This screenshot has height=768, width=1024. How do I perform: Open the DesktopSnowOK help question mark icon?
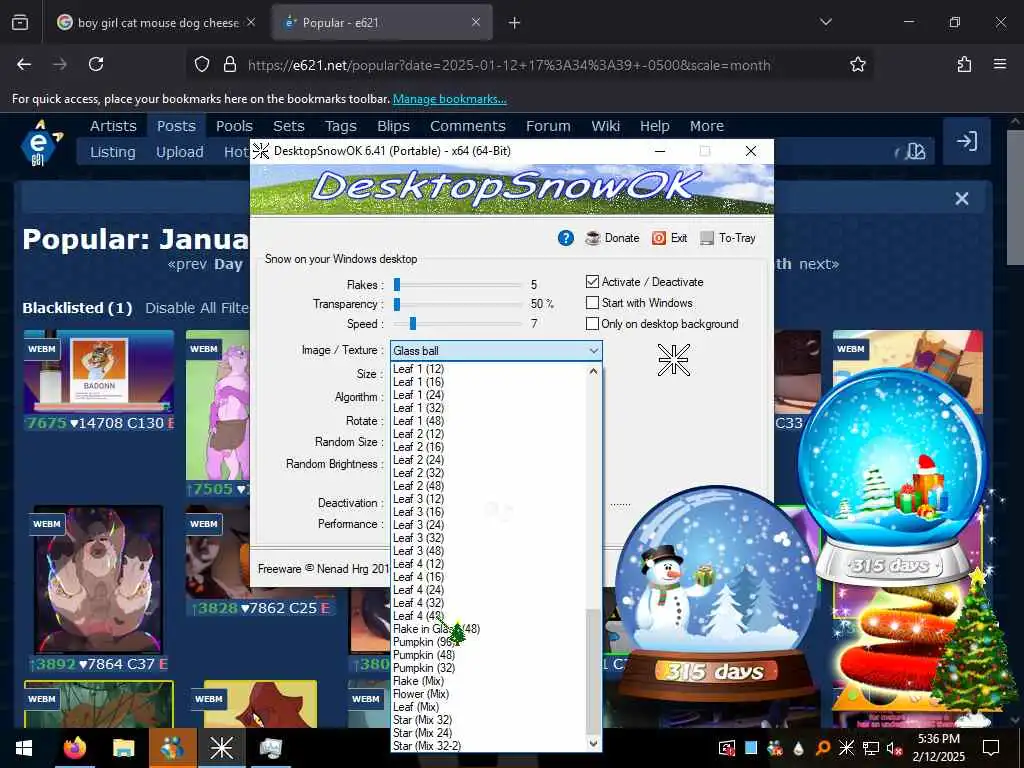point(566,238)
